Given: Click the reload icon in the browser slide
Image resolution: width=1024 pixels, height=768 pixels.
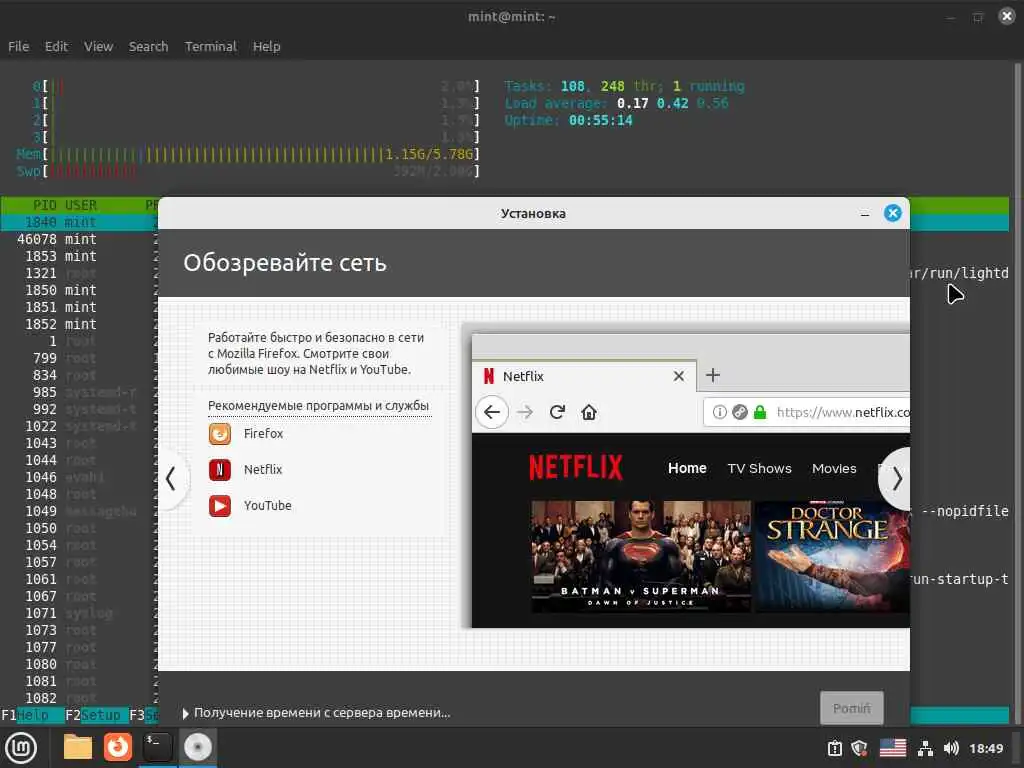Looking at the screenshot, I should pos(557,412).
